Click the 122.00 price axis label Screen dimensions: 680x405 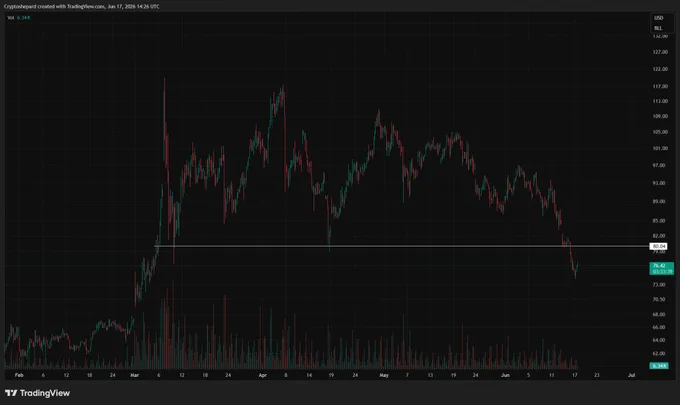click(x=660, y=69)
